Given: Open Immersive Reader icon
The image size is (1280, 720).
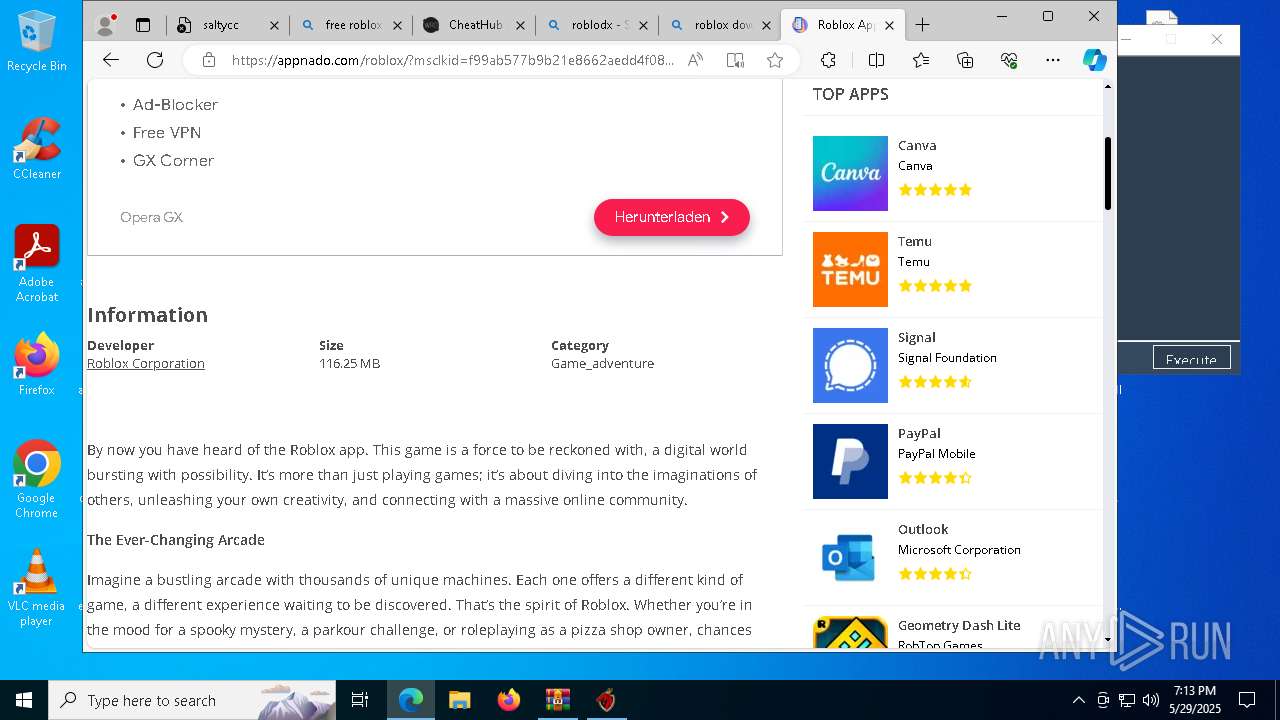Looking at the screenshot, I should point(735,60).
